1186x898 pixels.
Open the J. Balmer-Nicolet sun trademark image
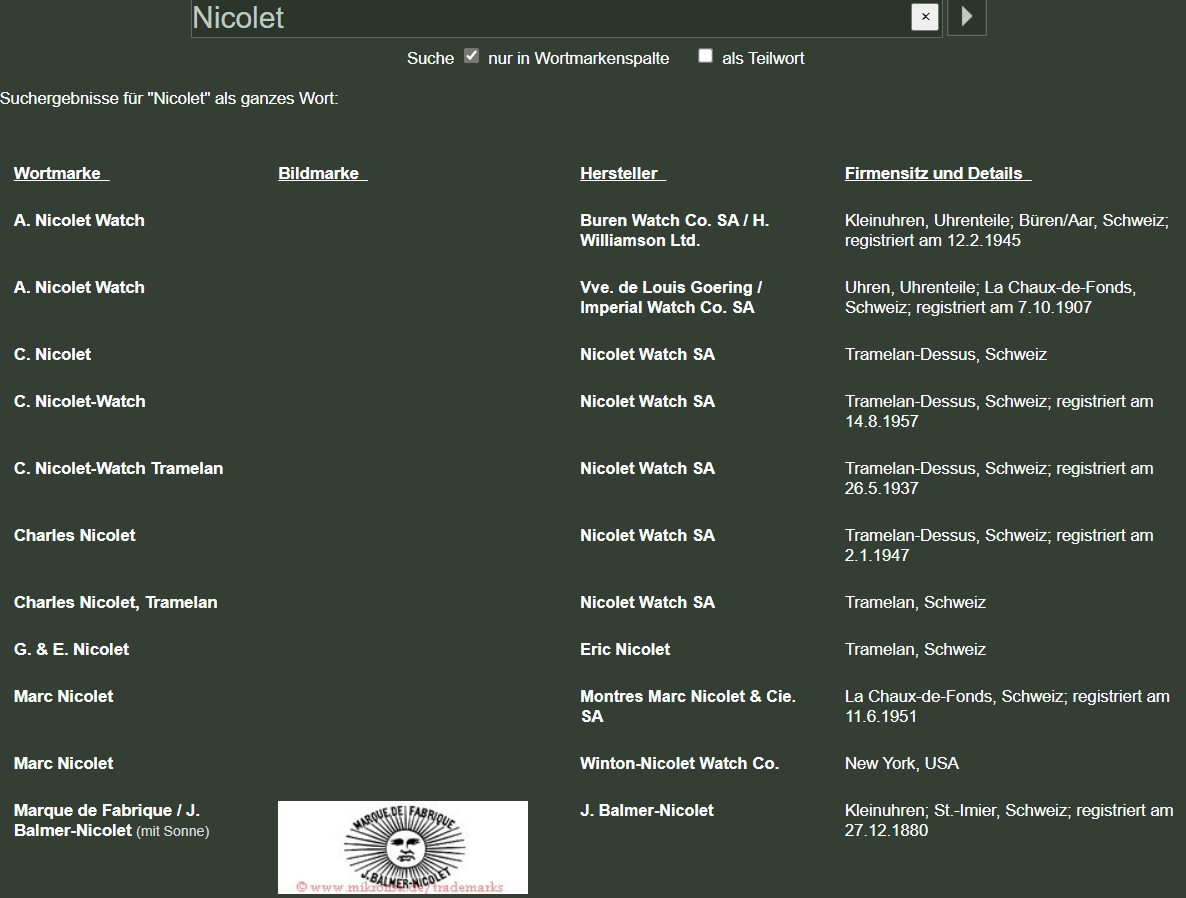(x=402, y=847)
